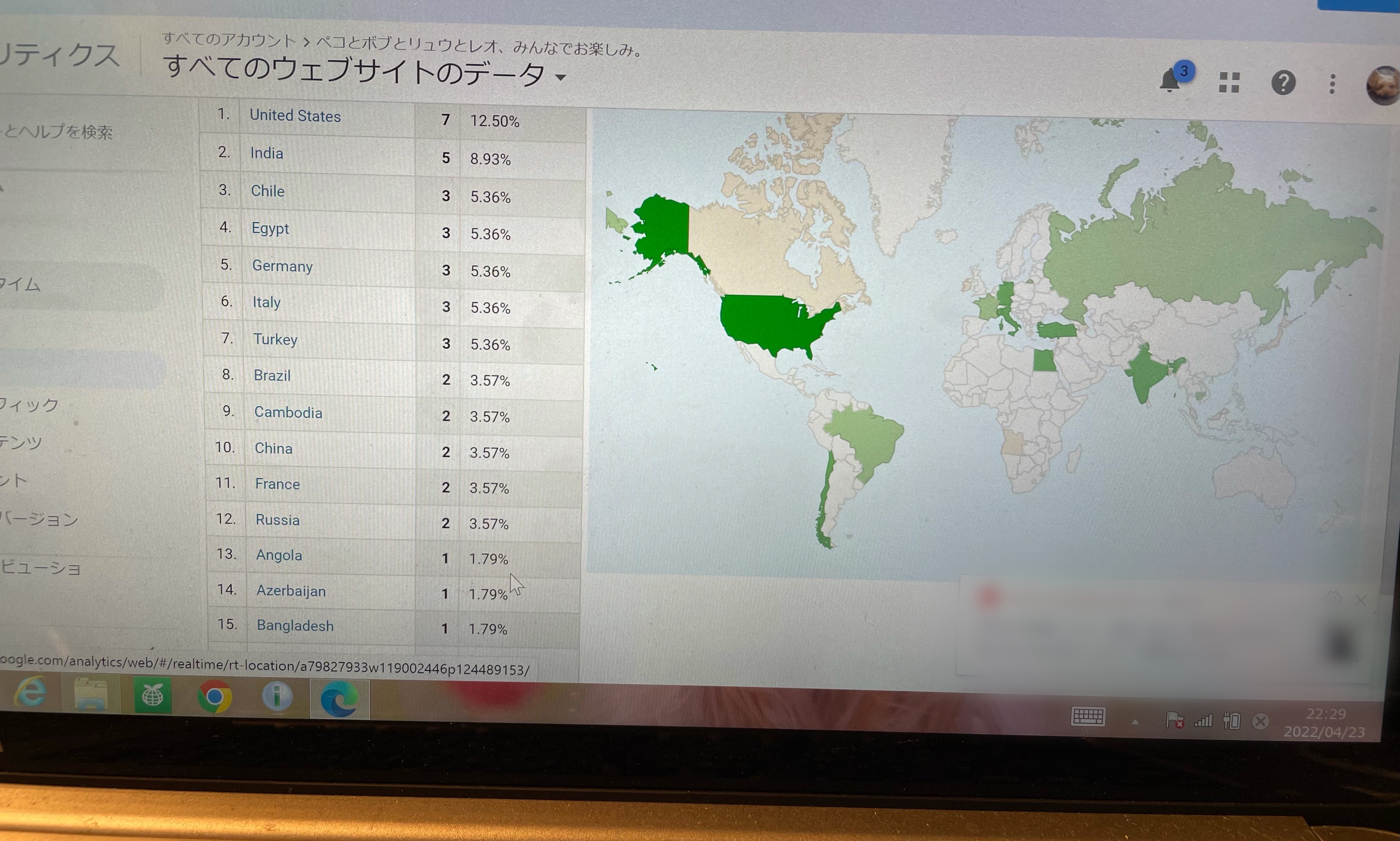The image size is (1400, 841).
Task: Click Egypt on the world map
Action: pos(1044,361)
